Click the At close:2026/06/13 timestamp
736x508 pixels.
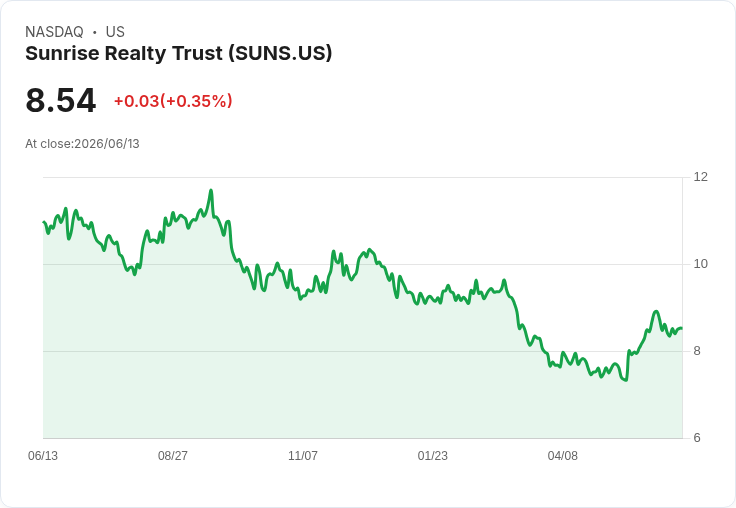pyautogui.click(x=82, y=144)
